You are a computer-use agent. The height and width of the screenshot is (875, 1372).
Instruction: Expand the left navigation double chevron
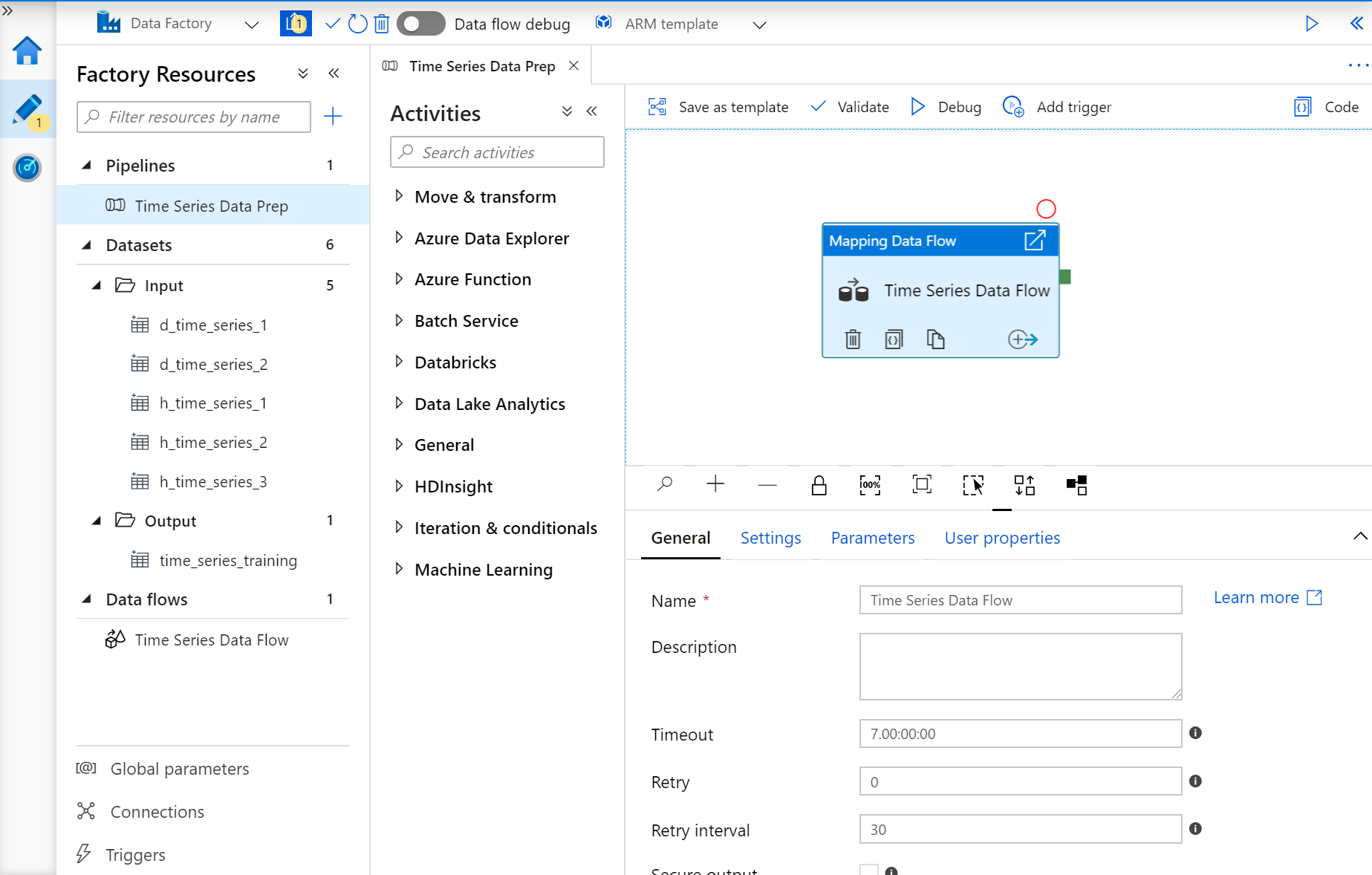[x=7, y=10]
